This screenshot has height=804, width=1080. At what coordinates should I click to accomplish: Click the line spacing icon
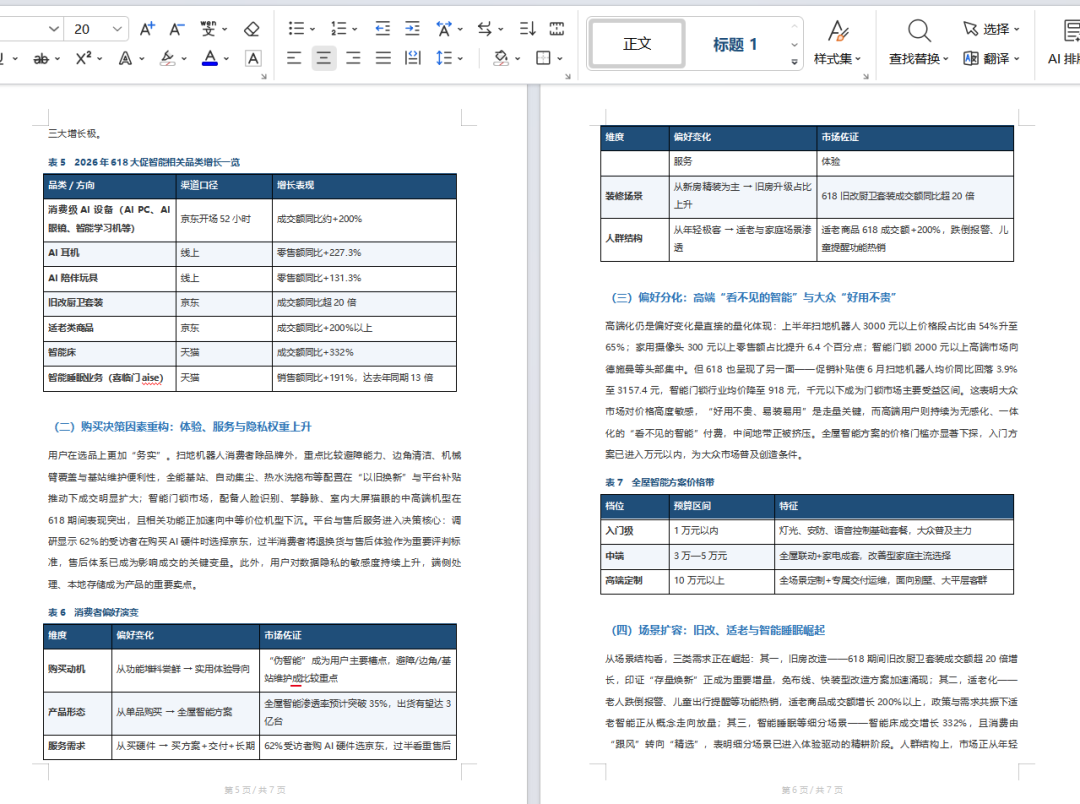click(444, 58)
